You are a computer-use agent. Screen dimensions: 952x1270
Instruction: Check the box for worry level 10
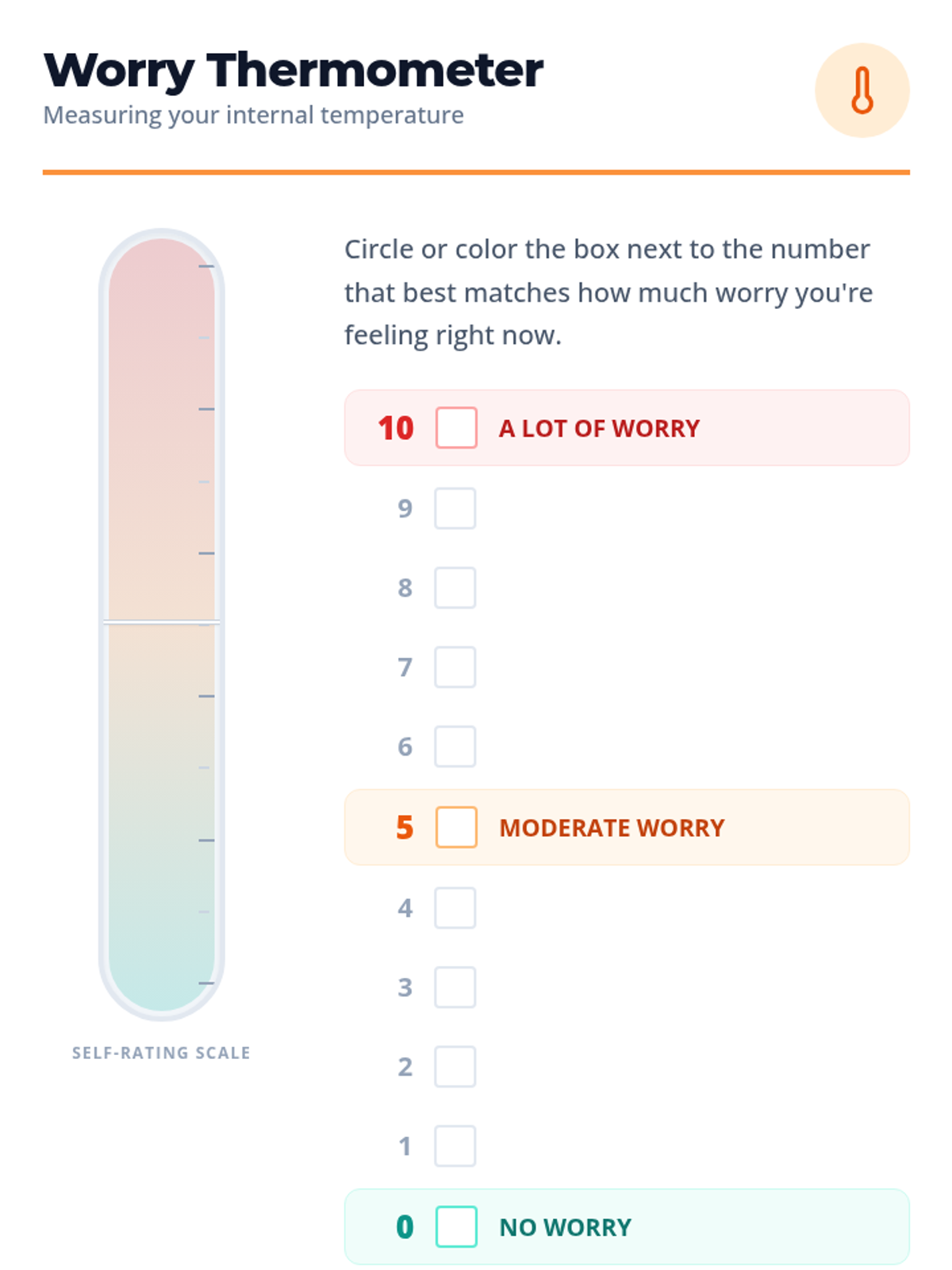point(456,428)
